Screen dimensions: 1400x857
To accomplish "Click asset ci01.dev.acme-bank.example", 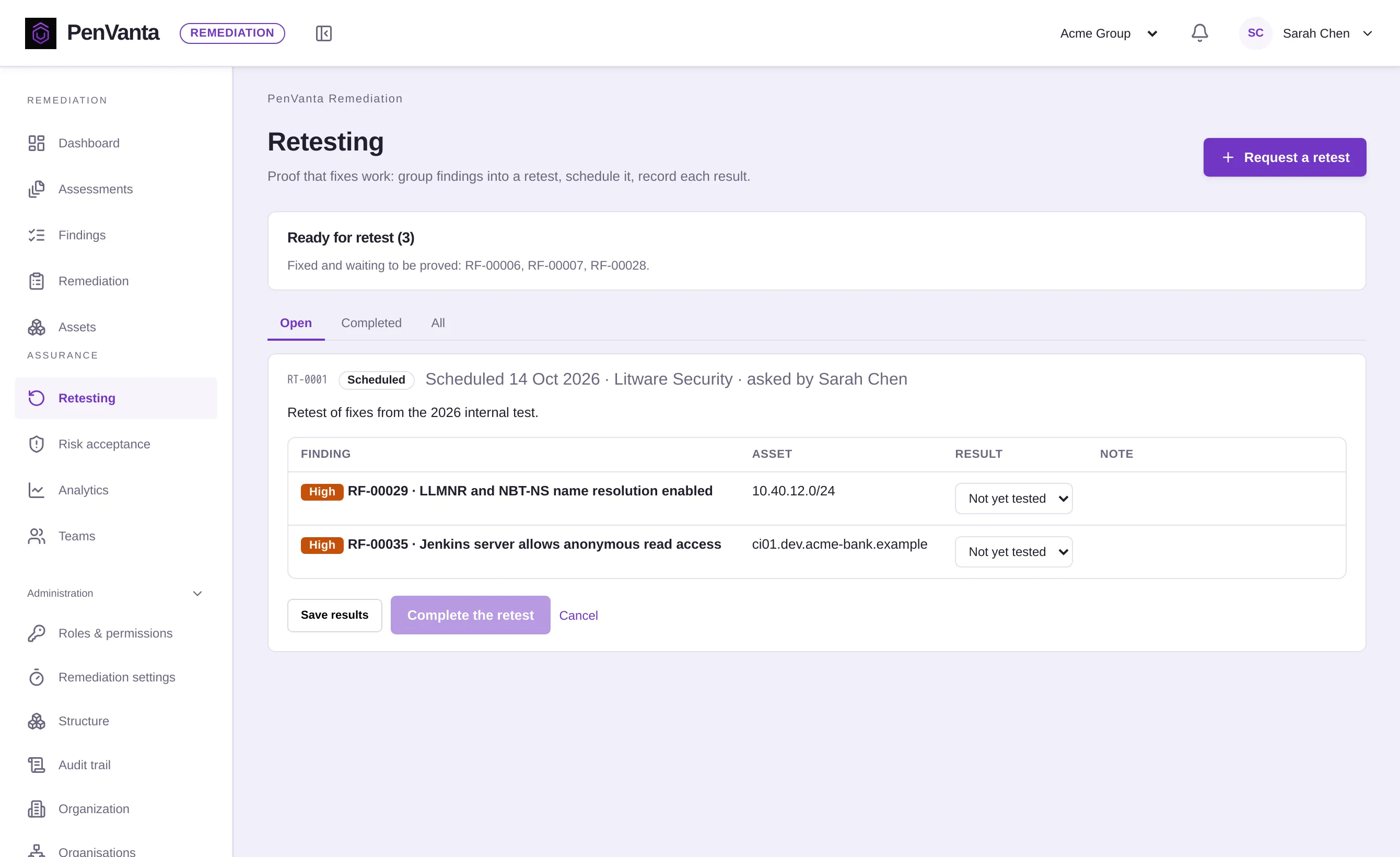I will 839,545.
